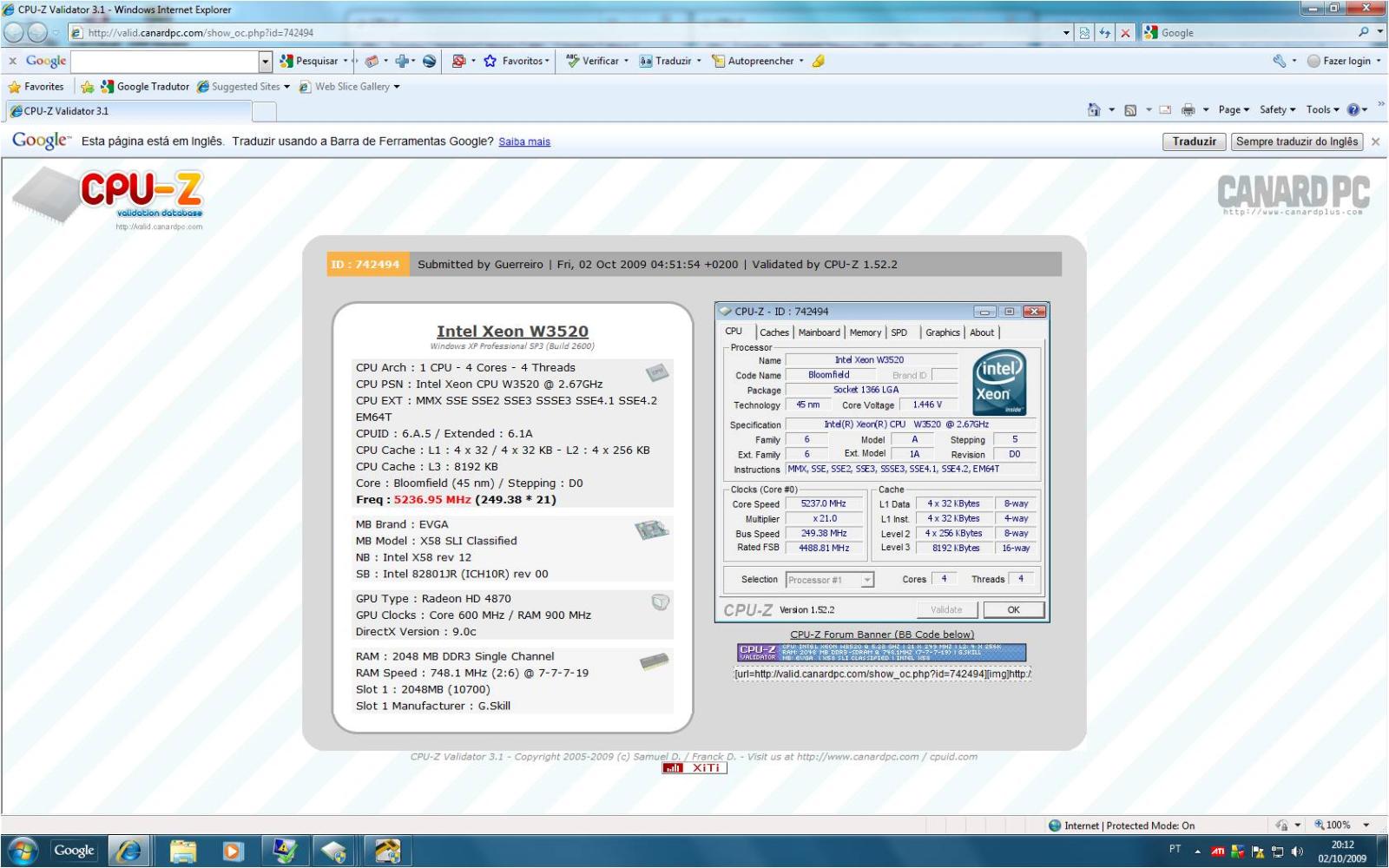Open the Page menu

(1234, 109)
